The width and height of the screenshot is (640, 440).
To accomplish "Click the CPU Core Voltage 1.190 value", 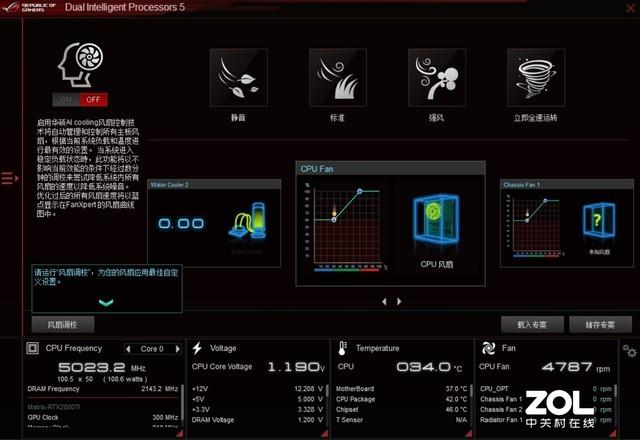I will (x=296, y=367).
